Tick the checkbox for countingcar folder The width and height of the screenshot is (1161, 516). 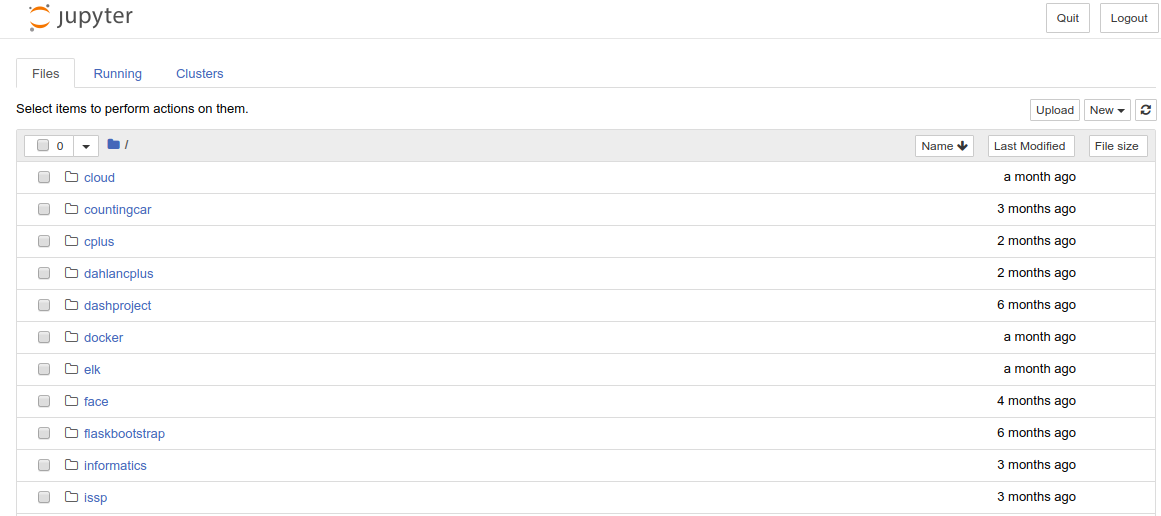[44, 209]
